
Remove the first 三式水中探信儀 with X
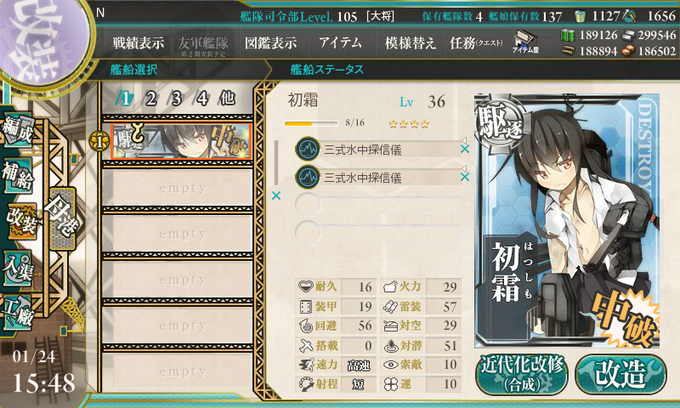(464, 149)
